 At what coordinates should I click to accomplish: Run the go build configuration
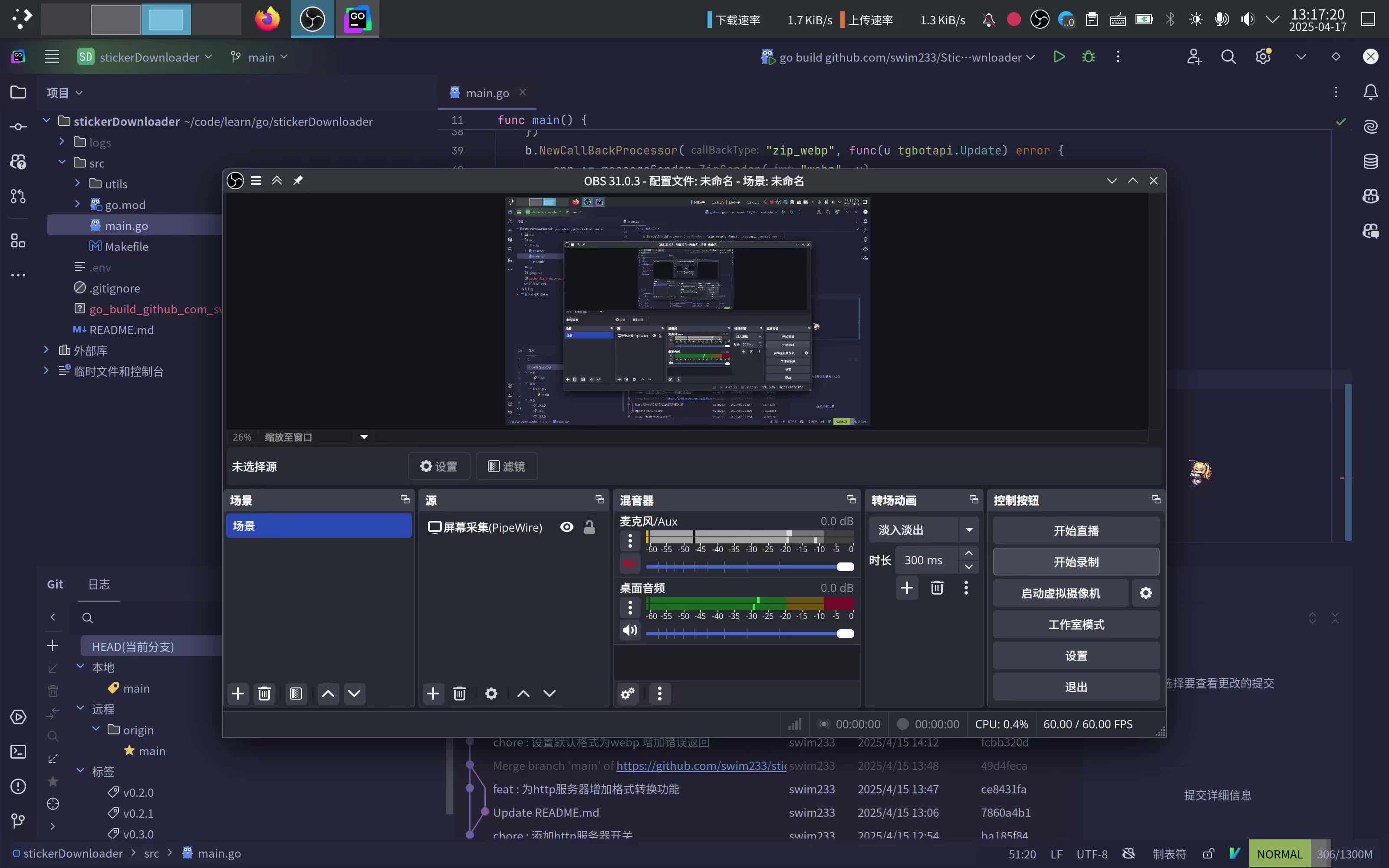pos(1059,57)
